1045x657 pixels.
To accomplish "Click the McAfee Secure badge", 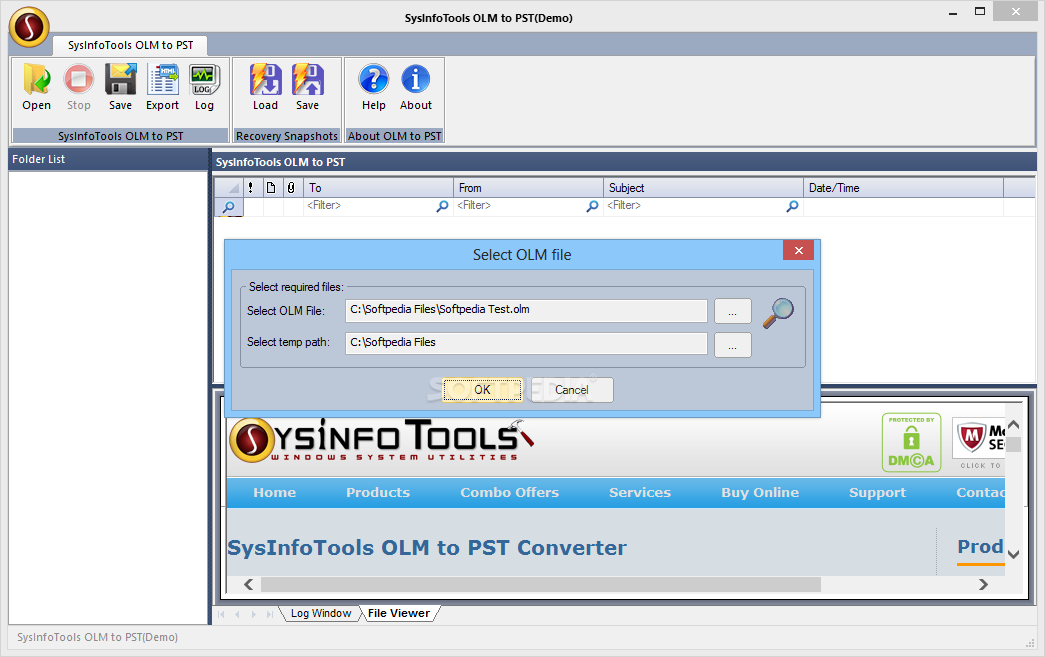I will 978,442.
